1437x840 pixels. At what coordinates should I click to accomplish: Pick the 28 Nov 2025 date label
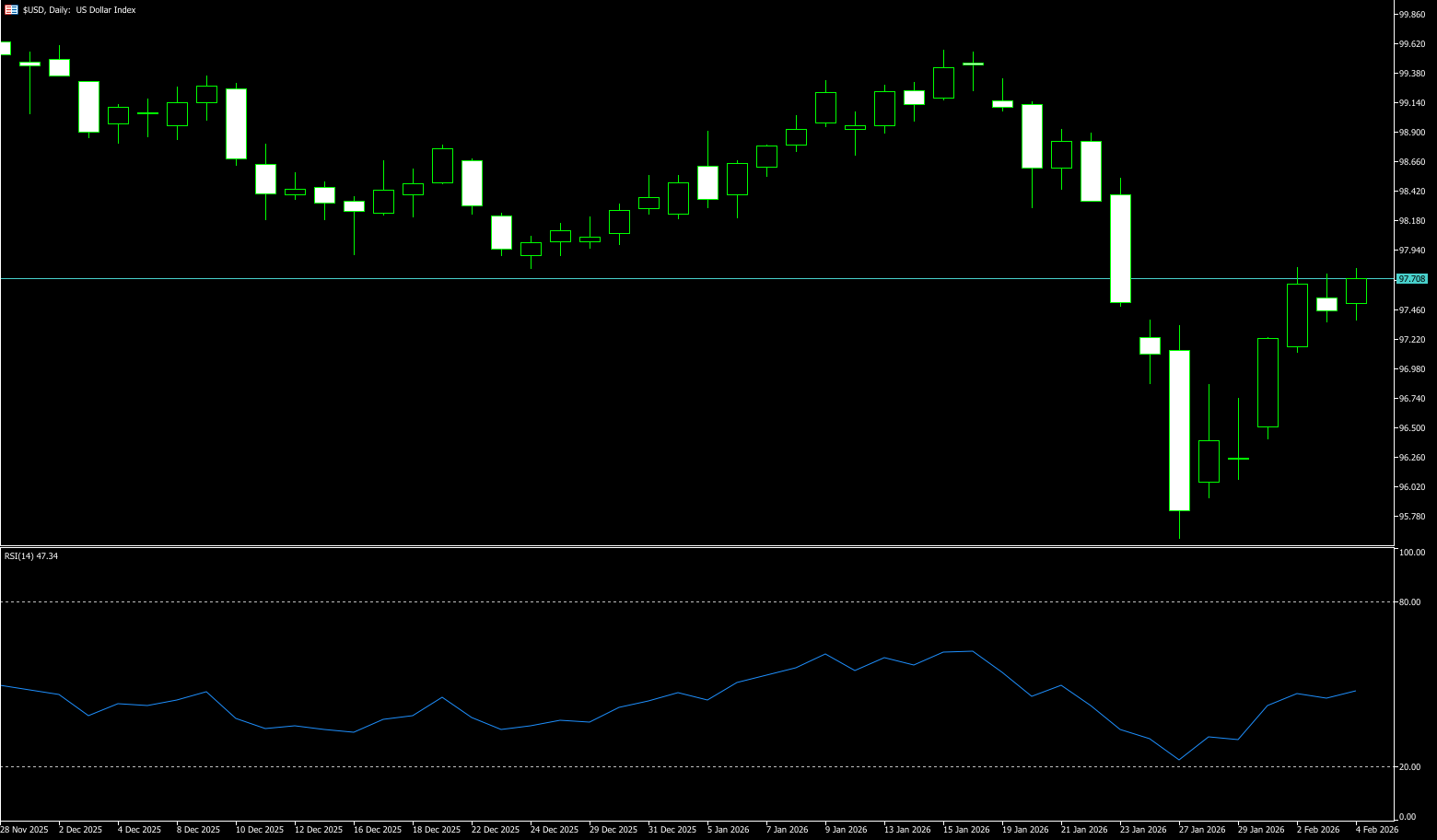25,830
